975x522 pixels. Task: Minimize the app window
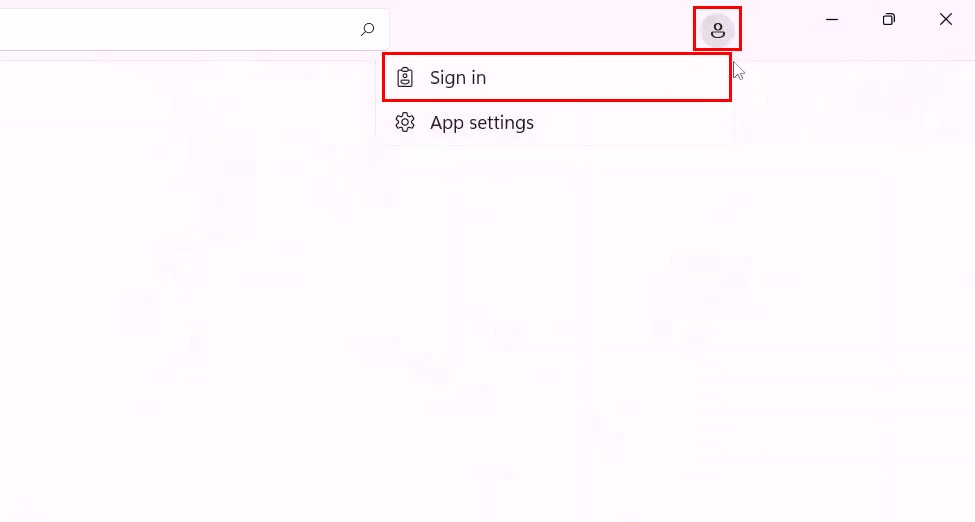[x=831, y=20]
